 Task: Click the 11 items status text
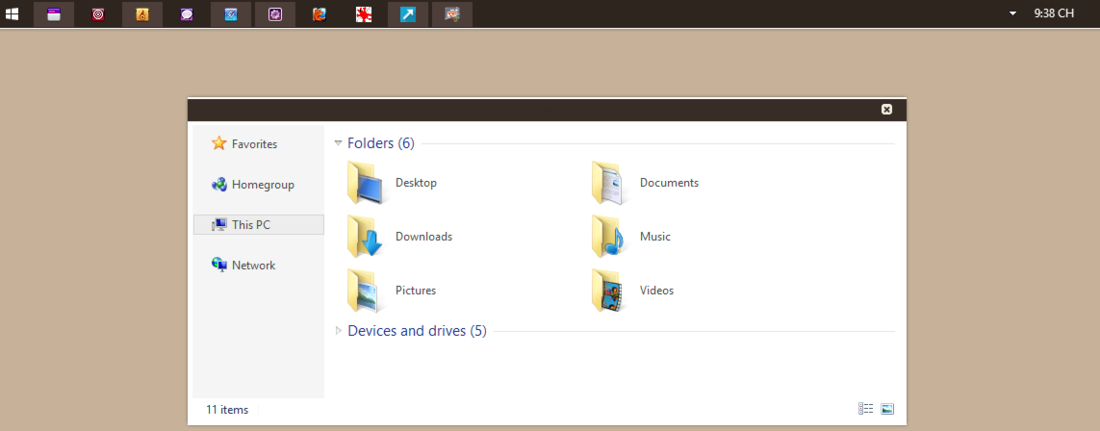(x=227, y=410)
